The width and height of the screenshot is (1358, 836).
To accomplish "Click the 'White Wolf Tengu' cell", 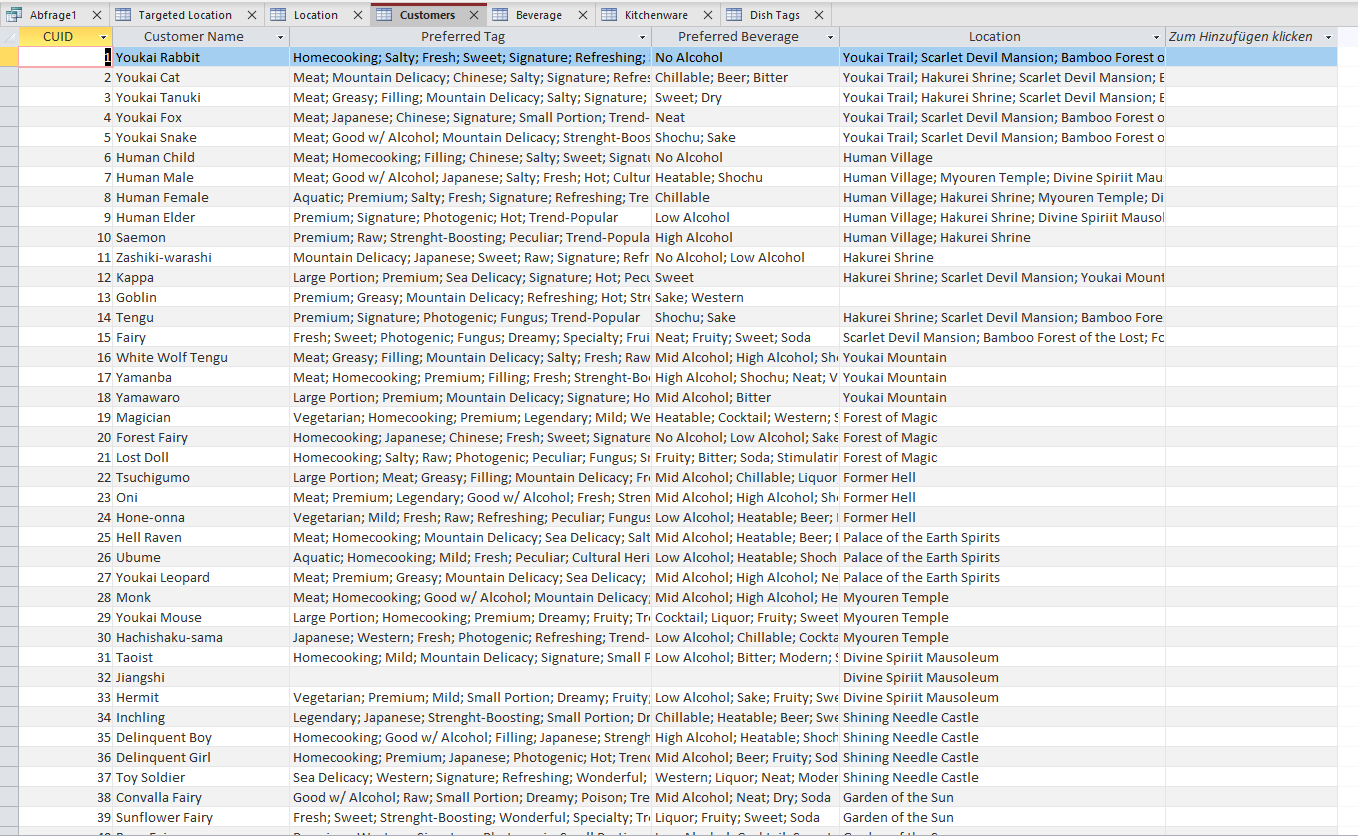I will click(x=201, y=357).
